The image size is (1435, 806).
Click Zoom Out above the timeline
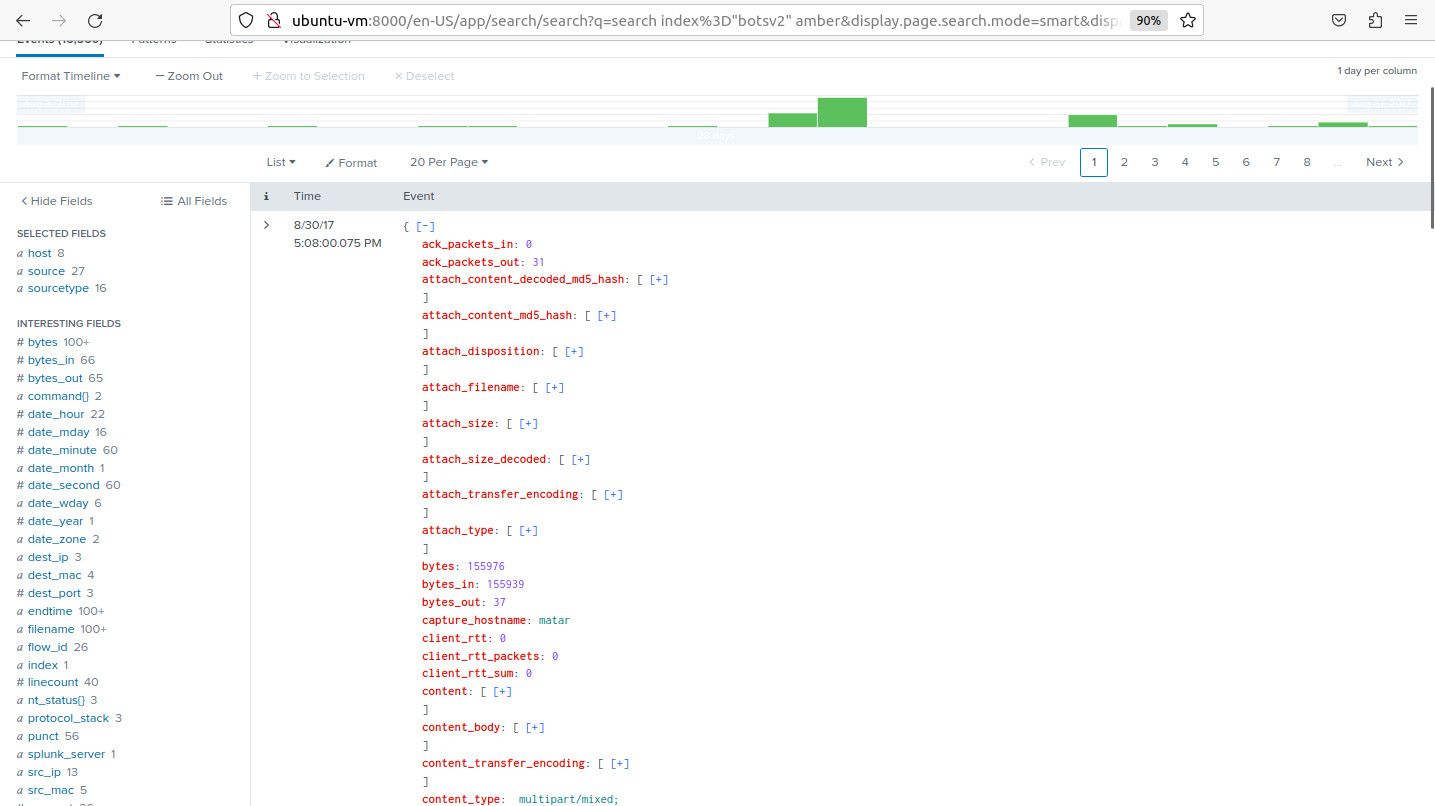coord(188,75)
